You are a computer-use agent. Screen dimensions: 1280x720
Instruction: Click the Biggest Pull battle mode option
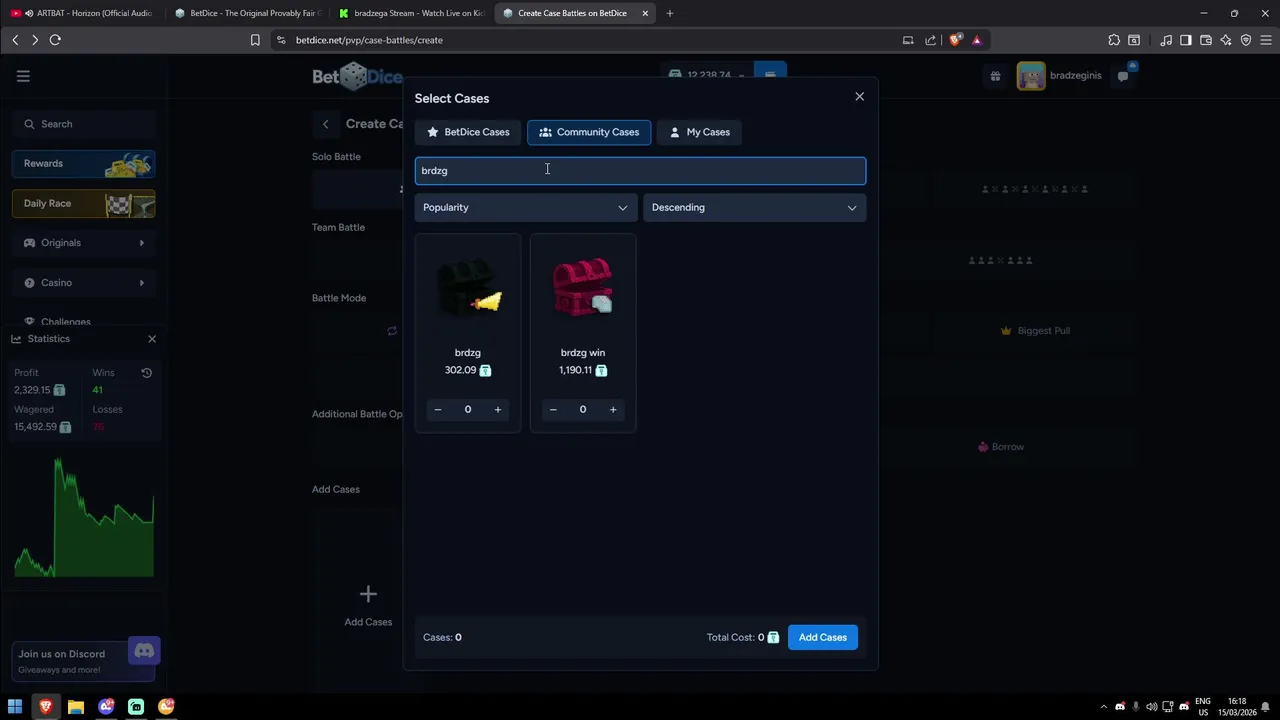click(x=1035, y=331)
